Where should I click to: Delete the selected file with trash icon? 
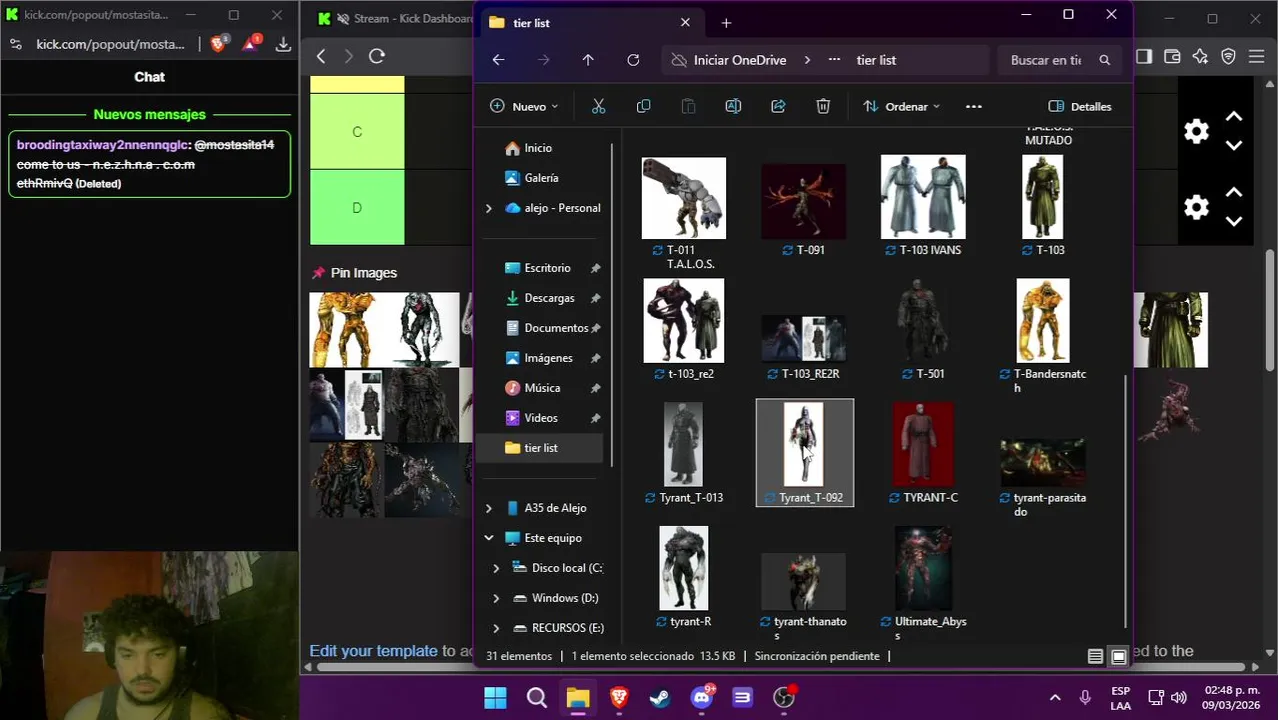coord(823,106)
